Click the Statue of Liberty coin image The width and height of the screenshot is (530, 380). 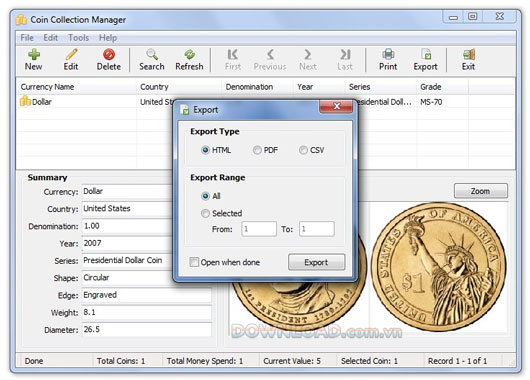[x=438, y=267]
